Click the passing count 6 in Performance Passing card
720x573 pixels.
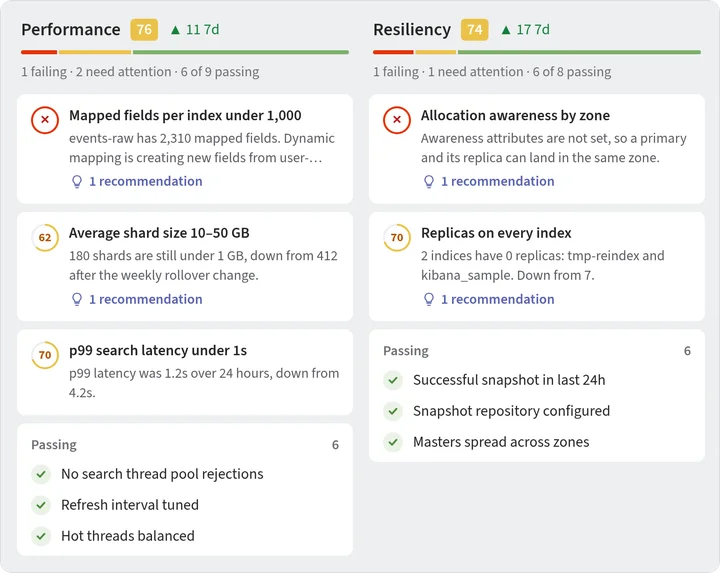click(x=335, y=445)
